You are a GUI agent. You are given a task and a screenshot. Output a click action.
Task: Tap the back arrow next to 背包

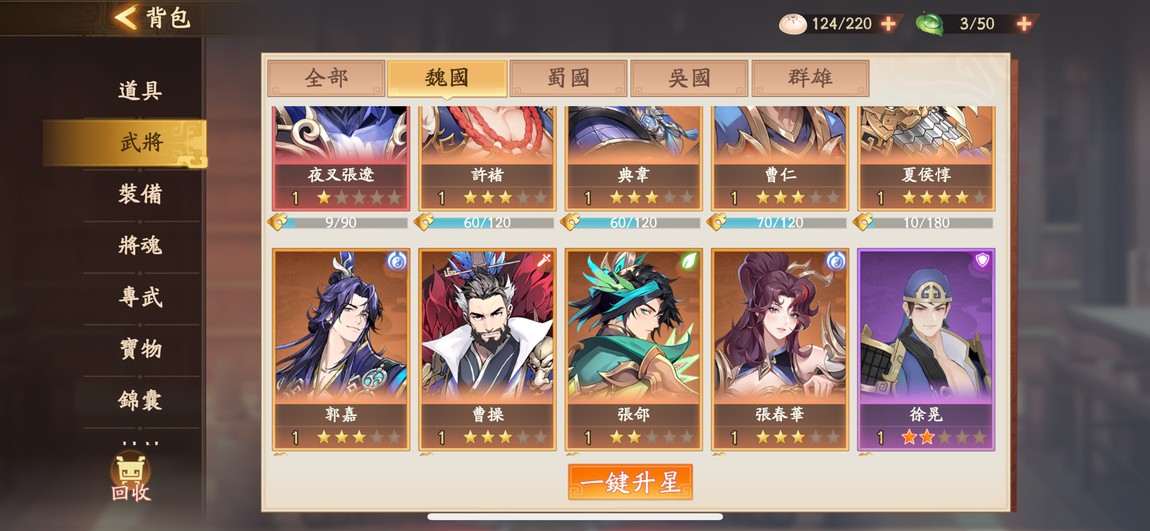click(x=126, y=18)
